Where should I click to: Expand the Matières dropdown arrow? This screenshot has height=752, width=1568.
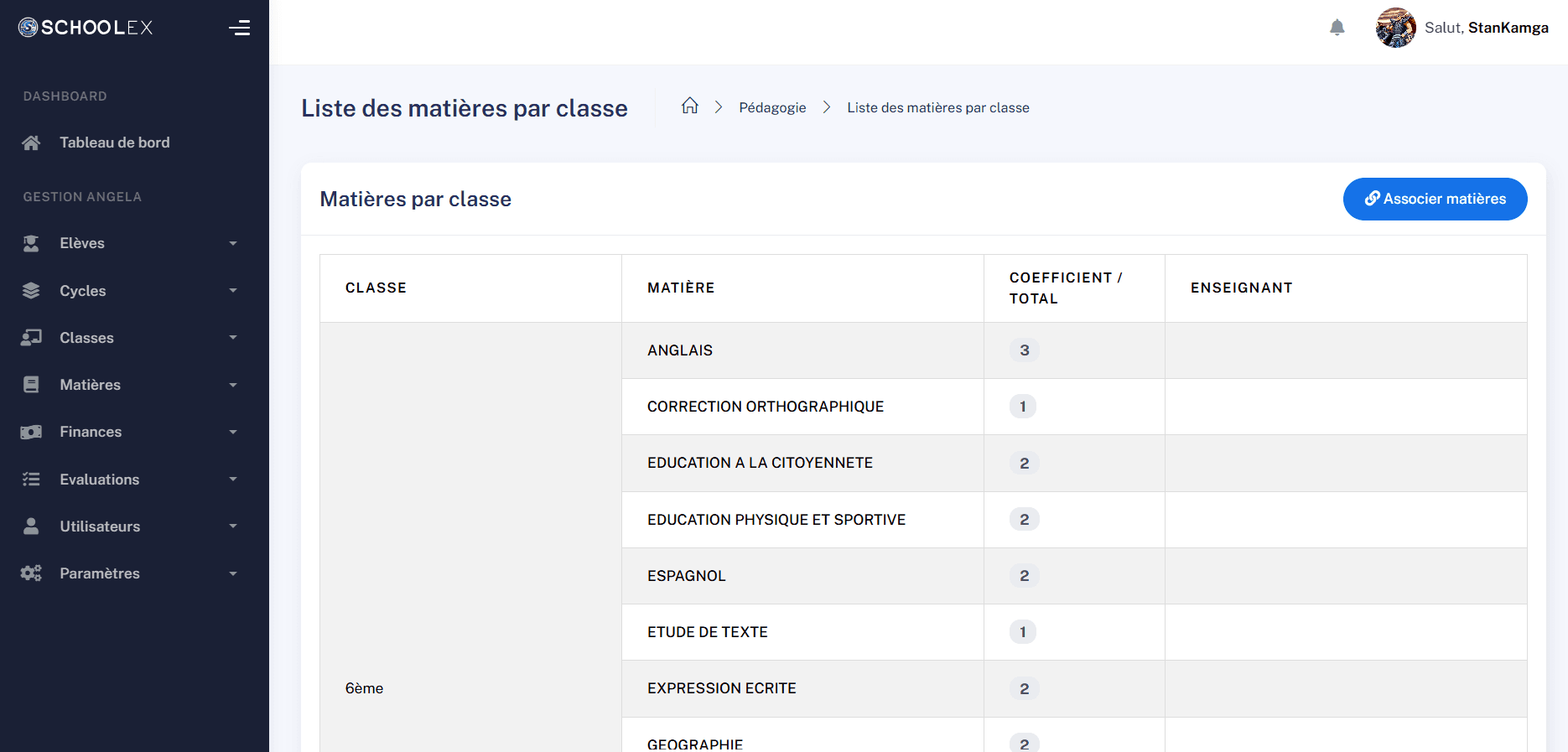tap(233, 385)
